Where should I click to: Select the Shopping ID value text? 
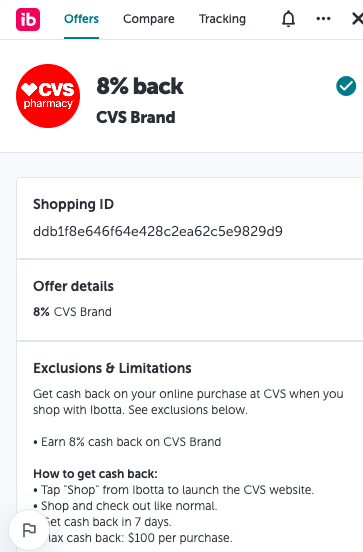click(x=158, y=231)
